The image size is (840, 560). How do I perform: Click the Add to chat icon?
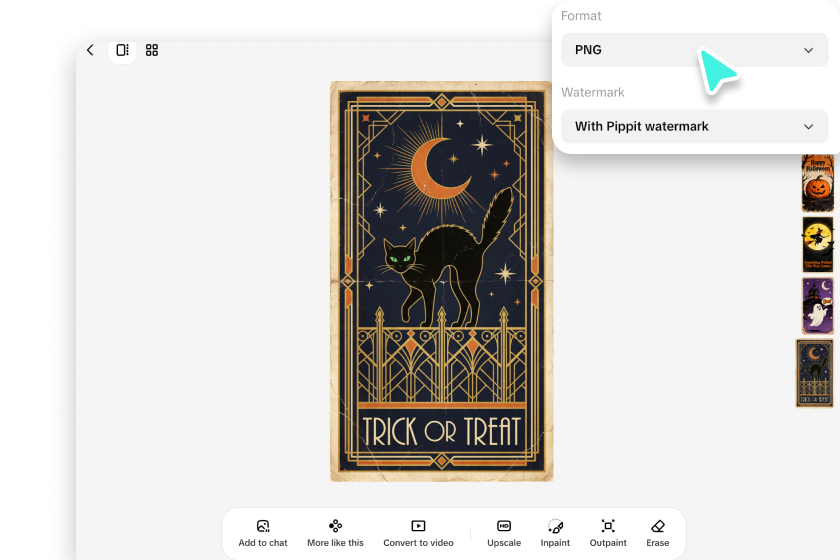pyautogui.click(x=263, y=526)
